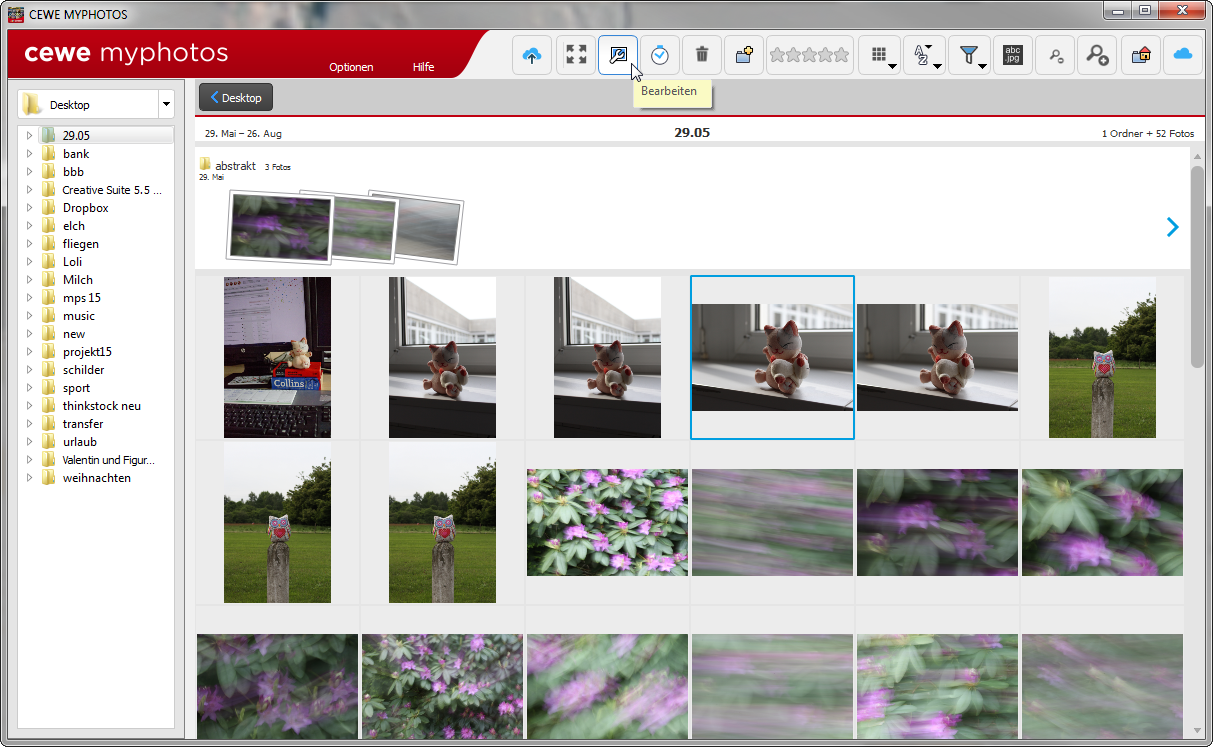This screenshot has width=1213, height=747.
Task: Open fullscreen view with the arrows icon
Action: pyautogui.click(x=576, y=55)
